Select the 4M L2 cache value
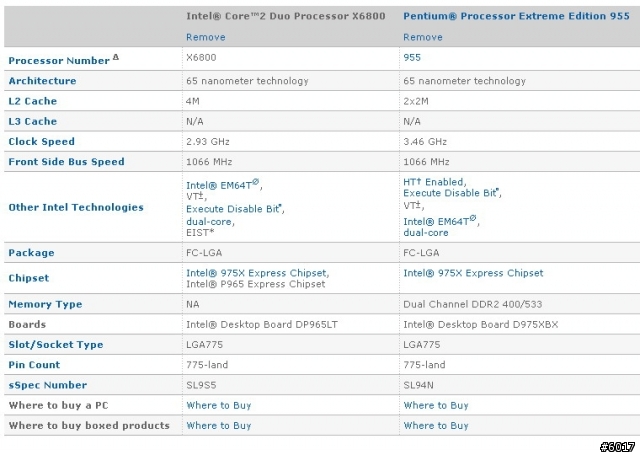The image size is (640, 455). coord(193,101)
